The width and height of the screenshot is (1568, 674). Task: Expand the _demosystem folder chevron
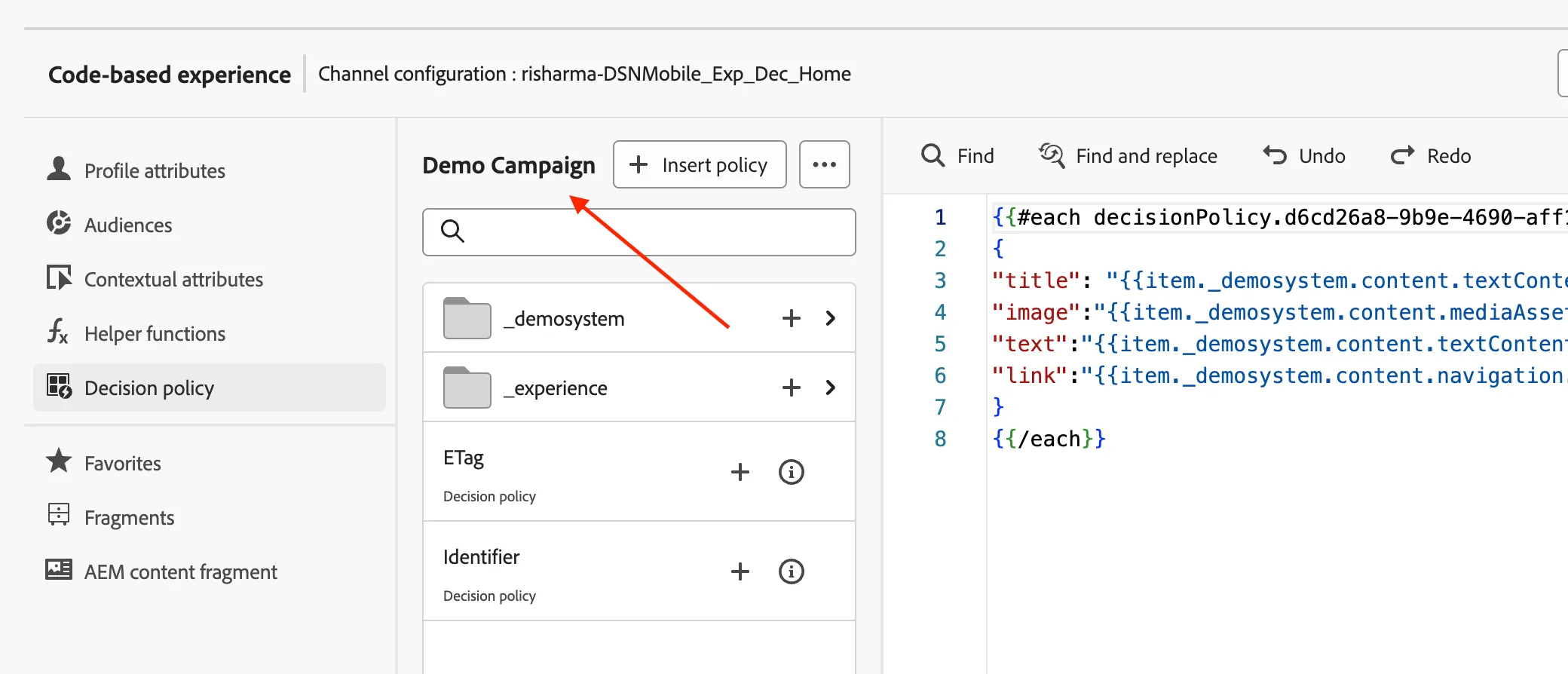(x=831, y=318)
